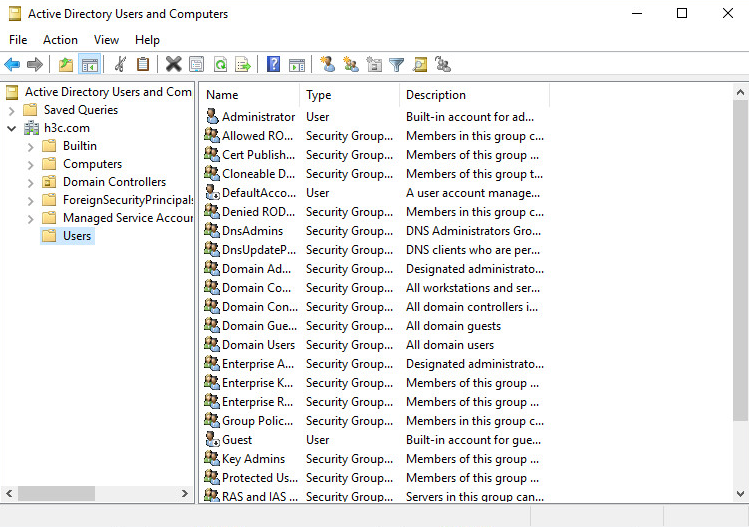Click the h3c.com domain icon

pos(32,128)
